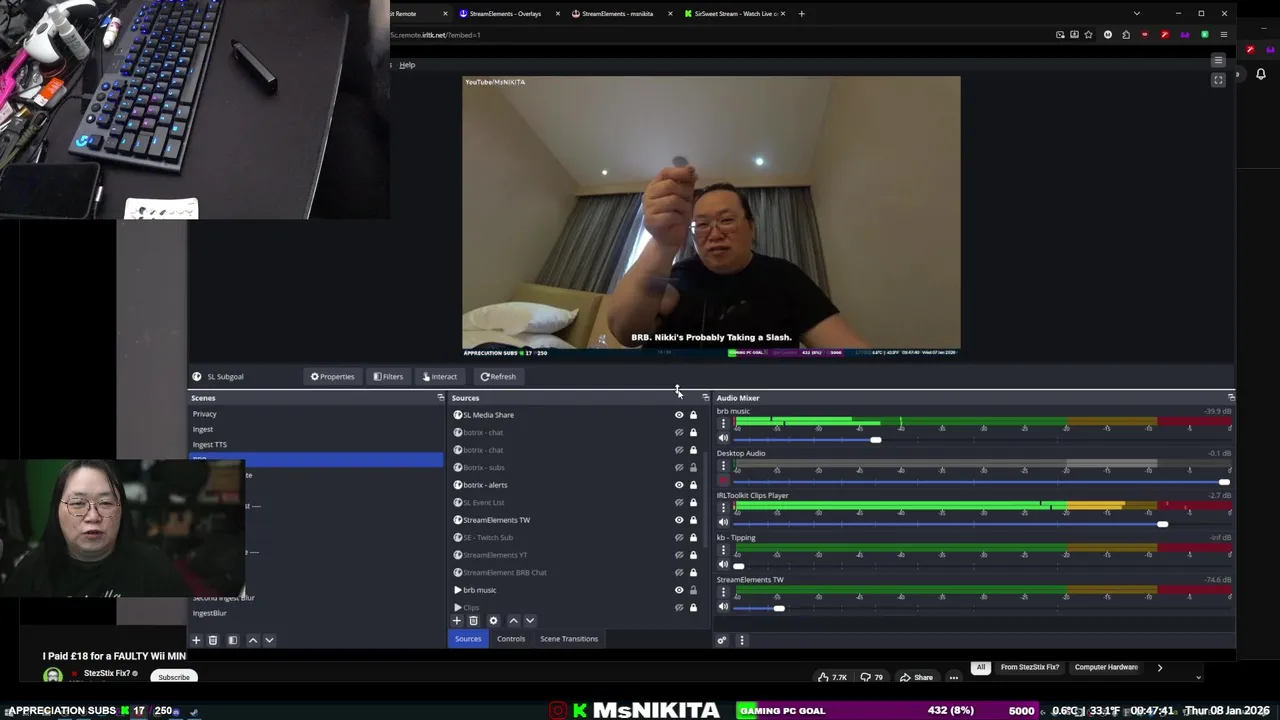Screen dimensions: 1280x720
Task: Click the Interact button
Action: pos(439,377)
